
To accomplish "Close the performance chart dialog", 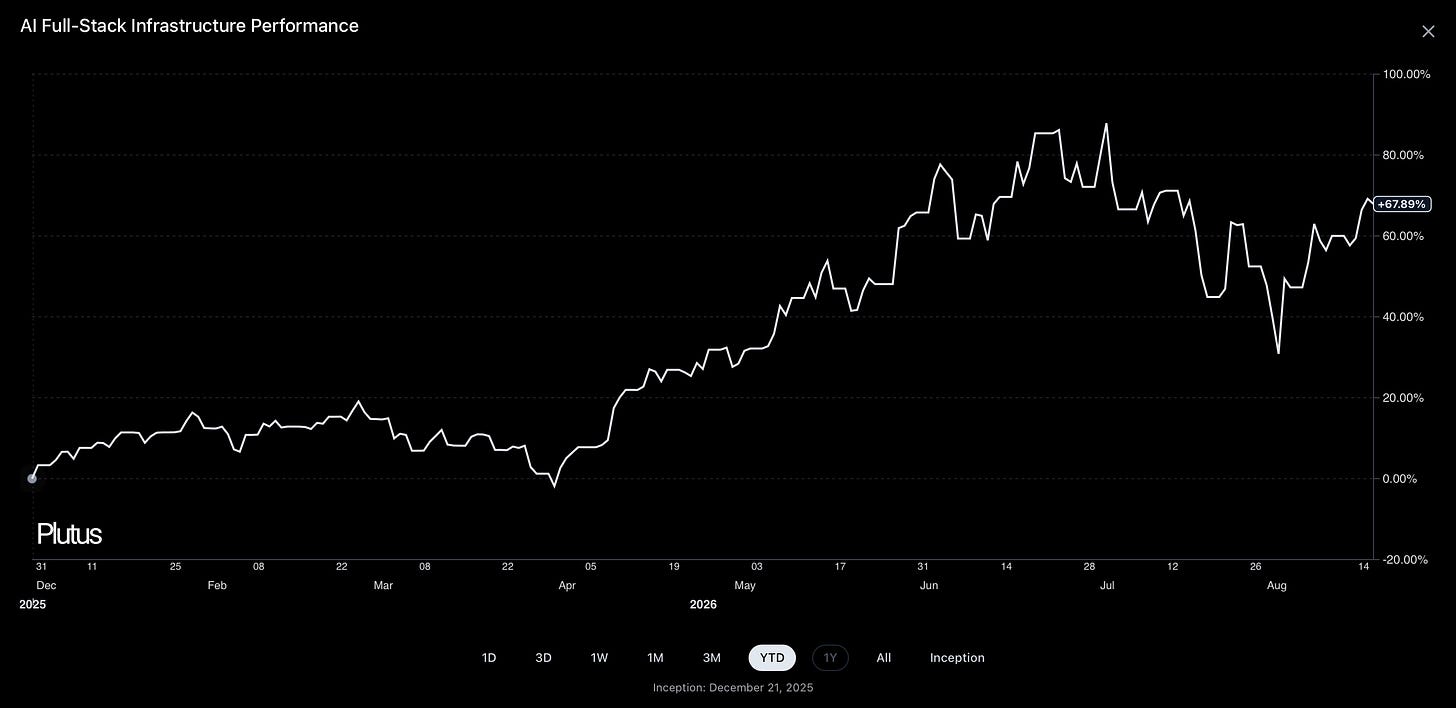I will (1428, 32).
